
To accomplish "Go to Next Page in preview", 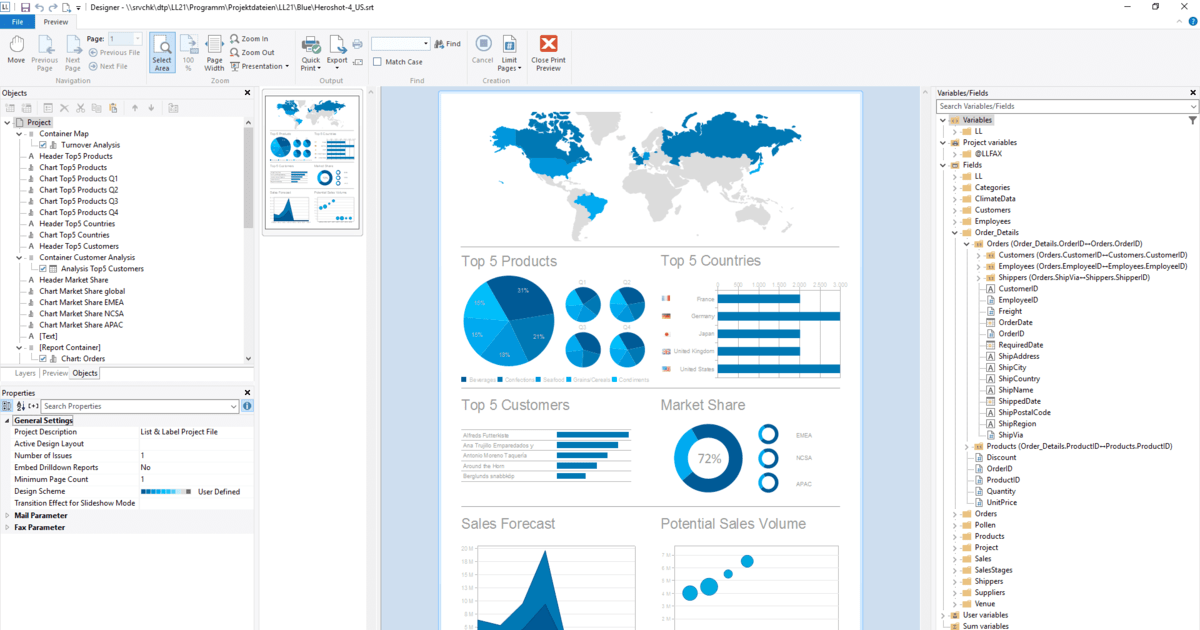I will point(73,53).
